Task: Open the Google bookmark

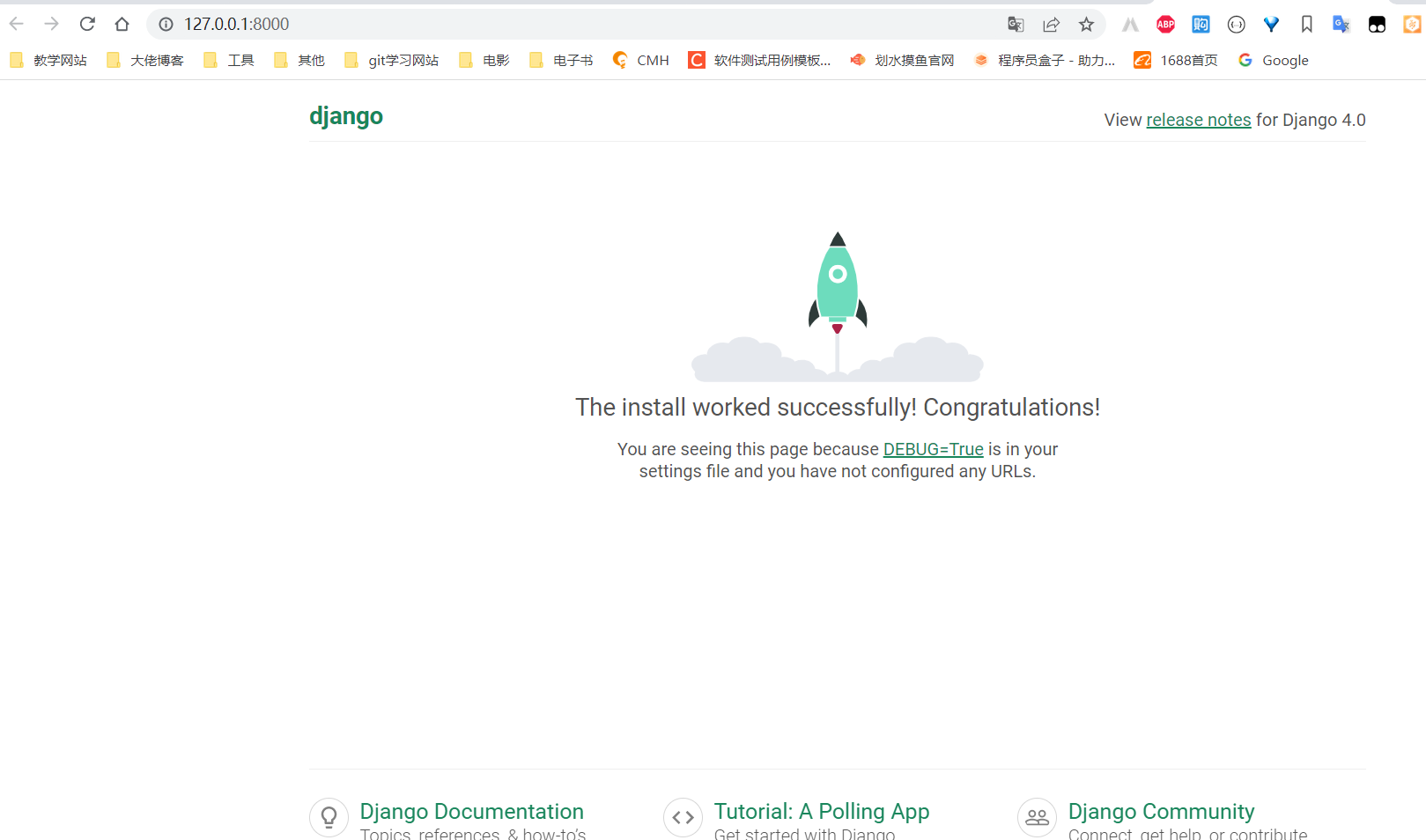Action: click(x=1274, y=60)
